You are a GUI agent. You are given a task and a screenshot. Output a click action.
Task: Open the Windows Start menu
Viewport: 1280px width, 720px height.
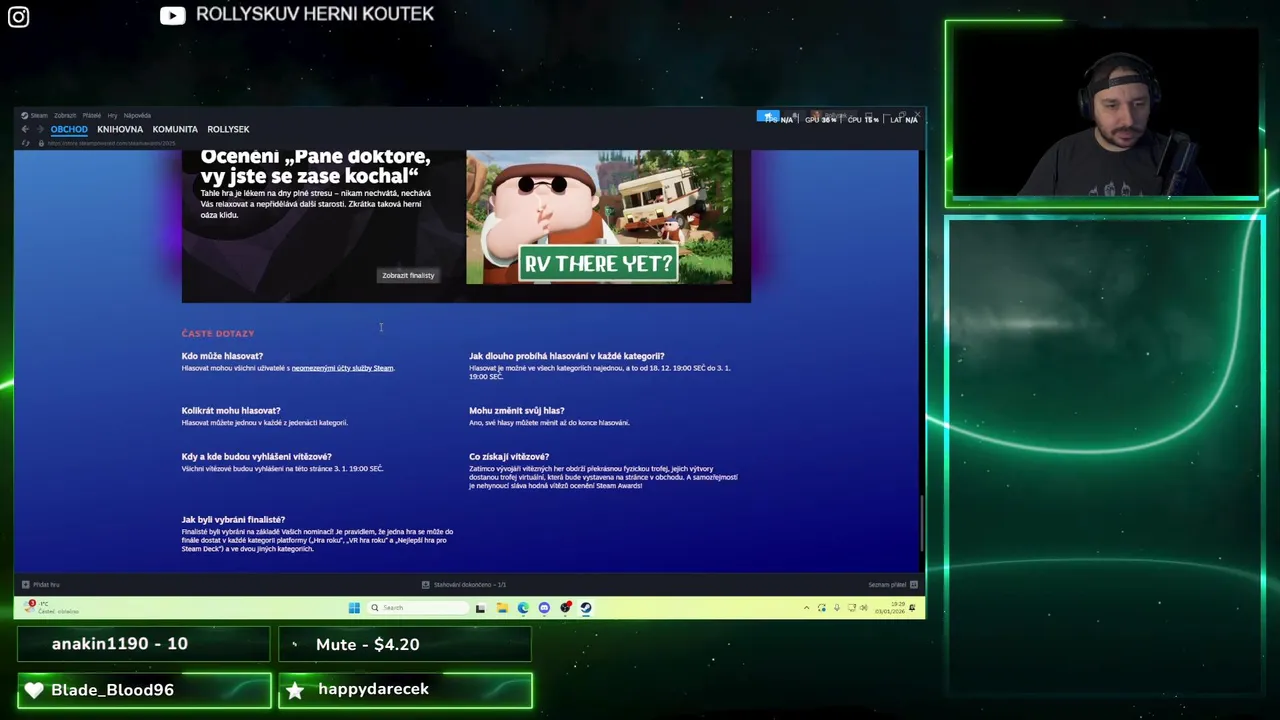(354, 608)
